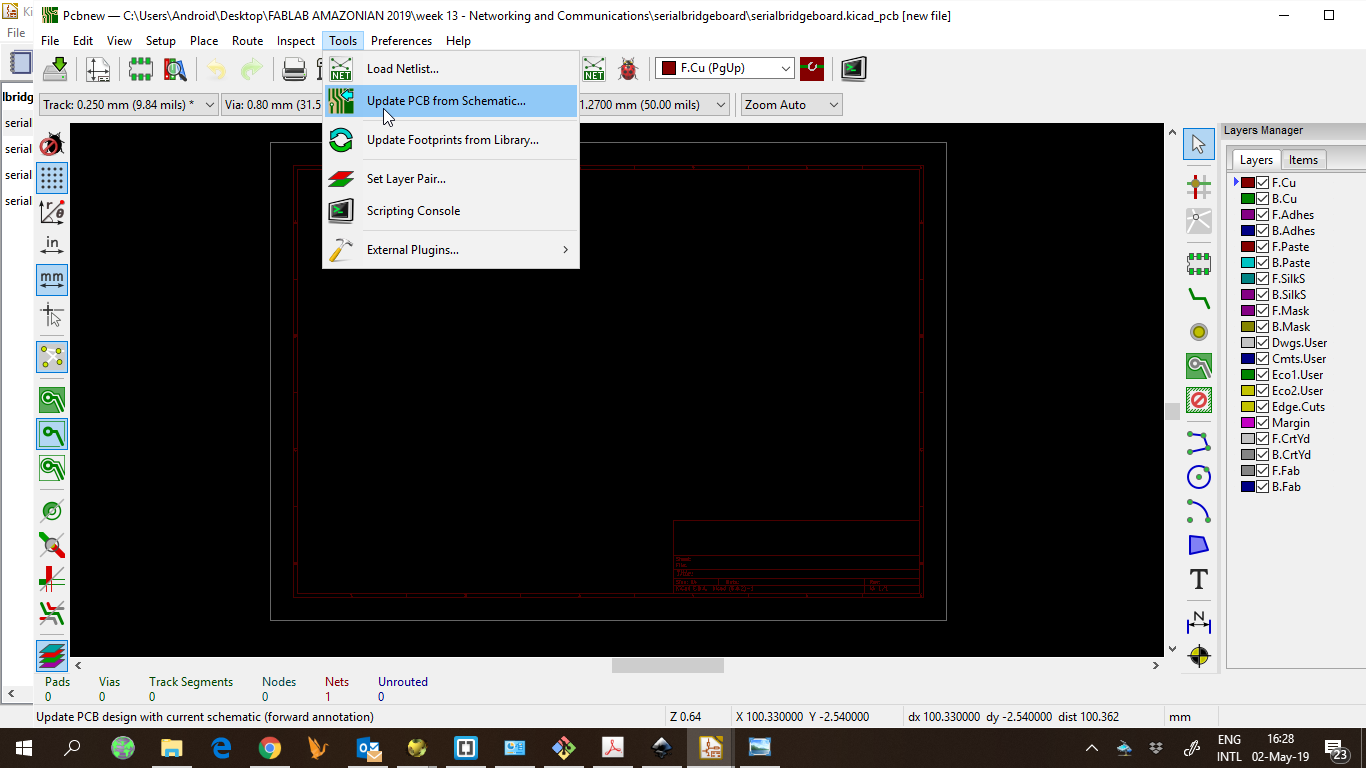This screenshot has height=768, width=1366.
Task: Select the Add circle tool
Action: pos(1198,476)
